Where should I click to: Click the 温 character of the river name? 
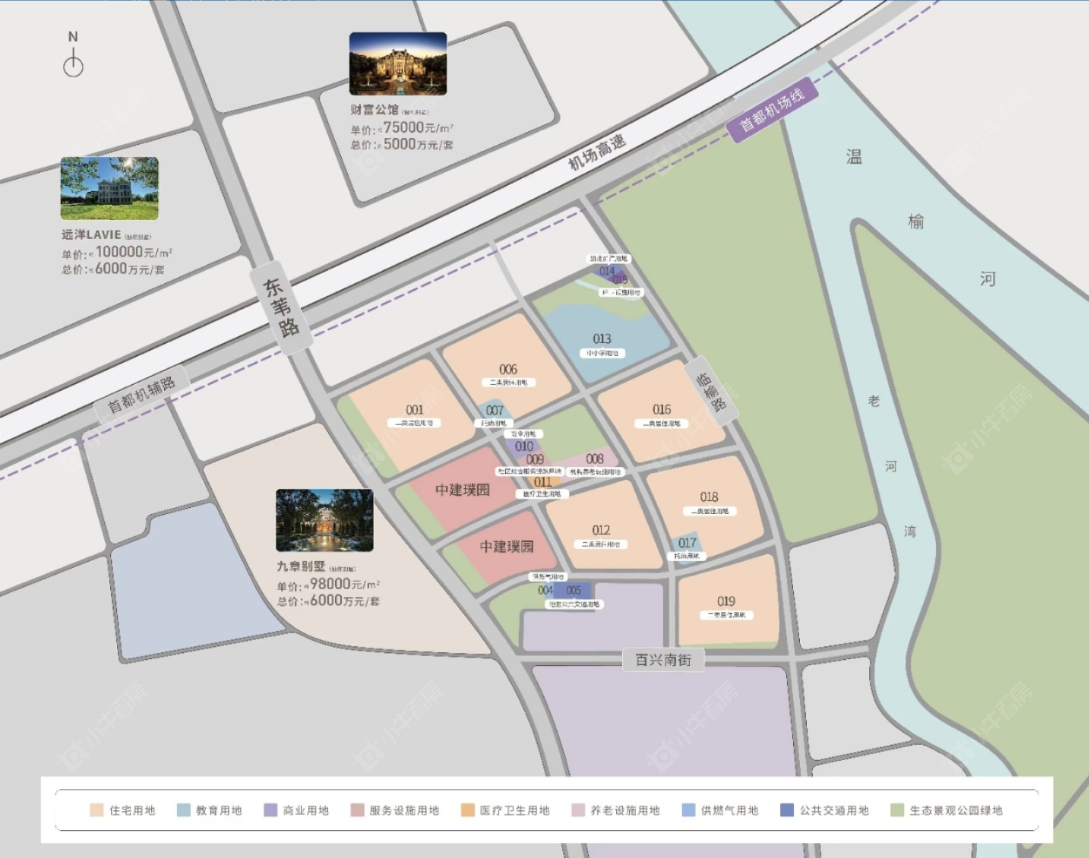click(x=854, y=156)
